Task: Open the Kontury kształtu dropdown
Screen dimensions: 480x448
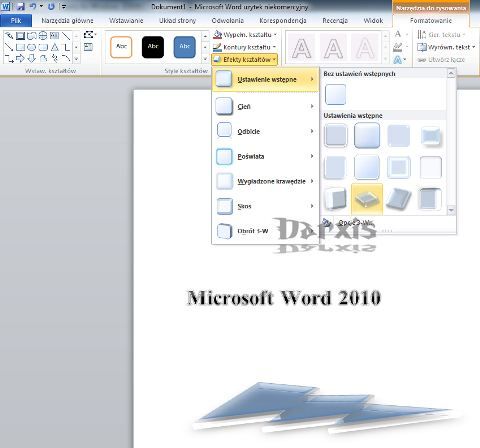Action: pyautogui.click(x=245, y=47)
